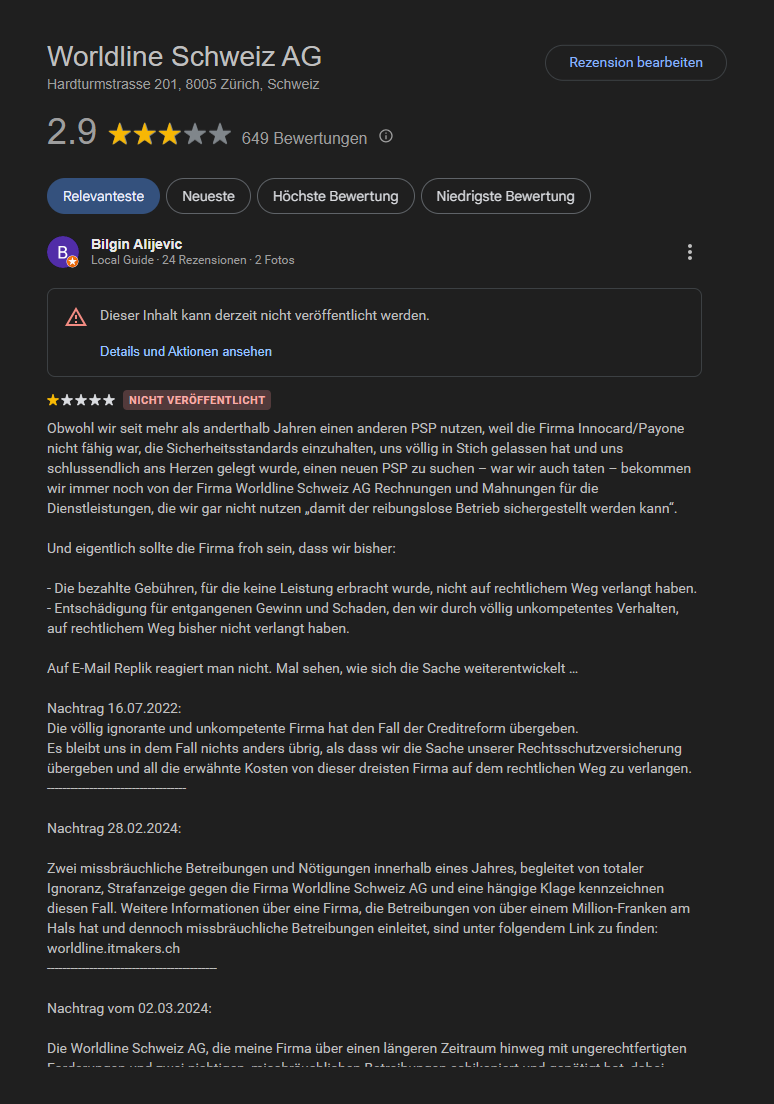The width and height of the screenshot is (774, 1104).
Task: Click the info icon beside 649 Bewertungen
Action: tap(386, 137)
